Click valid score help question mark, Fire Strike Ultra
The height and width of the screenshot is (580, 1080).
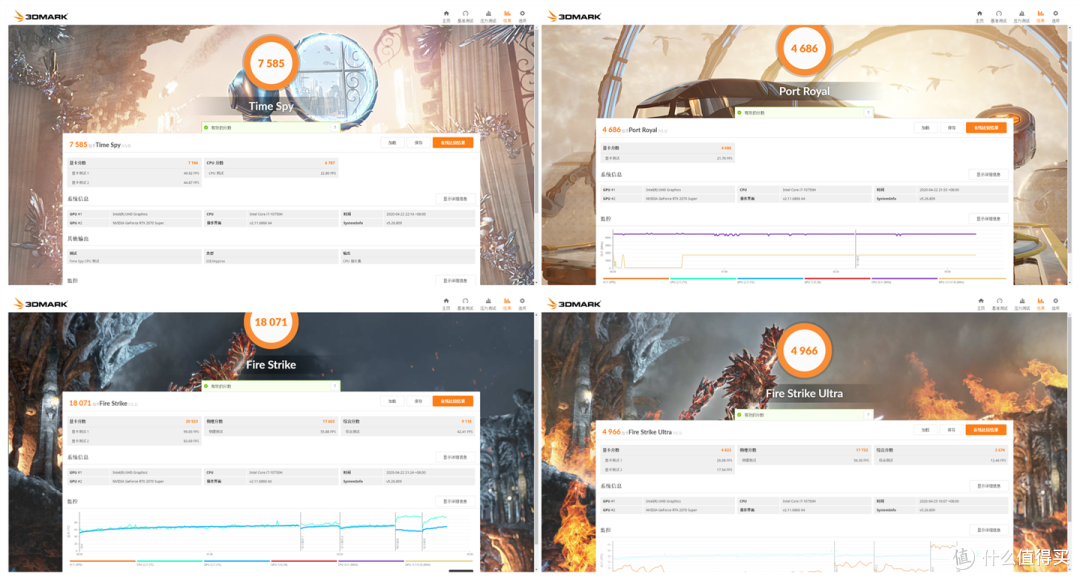click(x=868, y=415)
